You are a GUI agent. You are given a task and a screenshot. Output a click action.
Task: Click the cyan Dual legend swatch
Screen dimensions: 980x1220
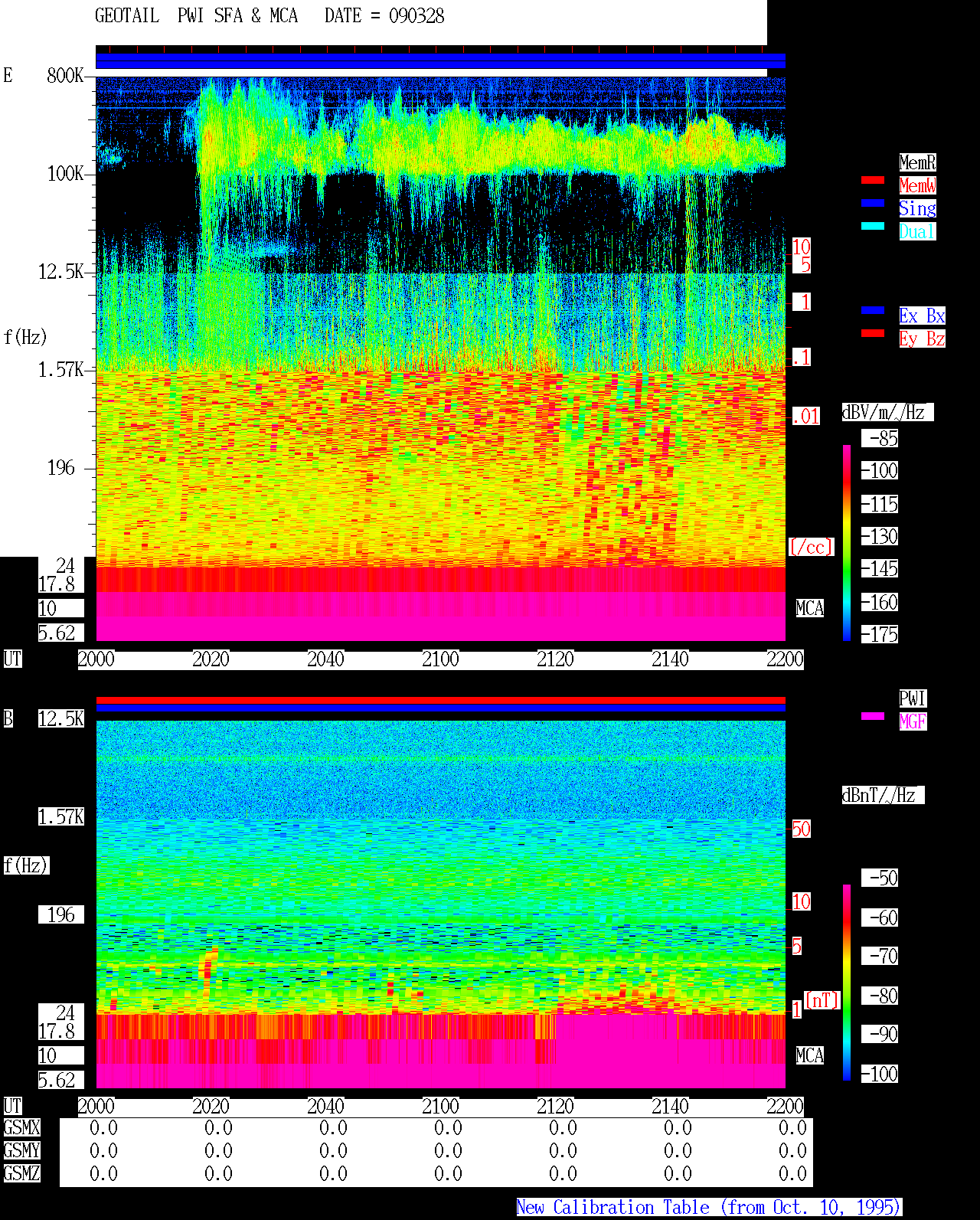(x=873, y=226)
